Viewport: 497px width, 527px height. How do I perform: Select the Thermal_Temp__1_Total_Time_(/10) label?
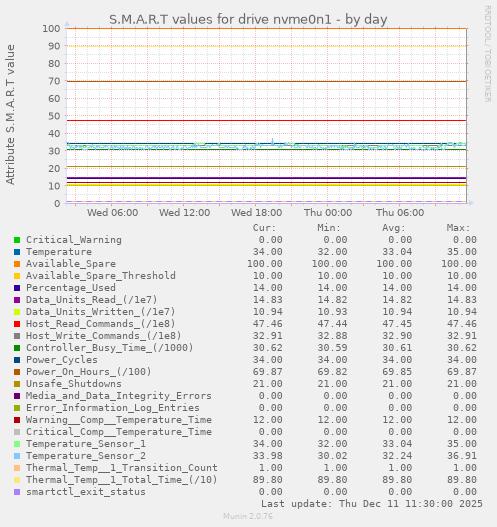tap(122, 480)
